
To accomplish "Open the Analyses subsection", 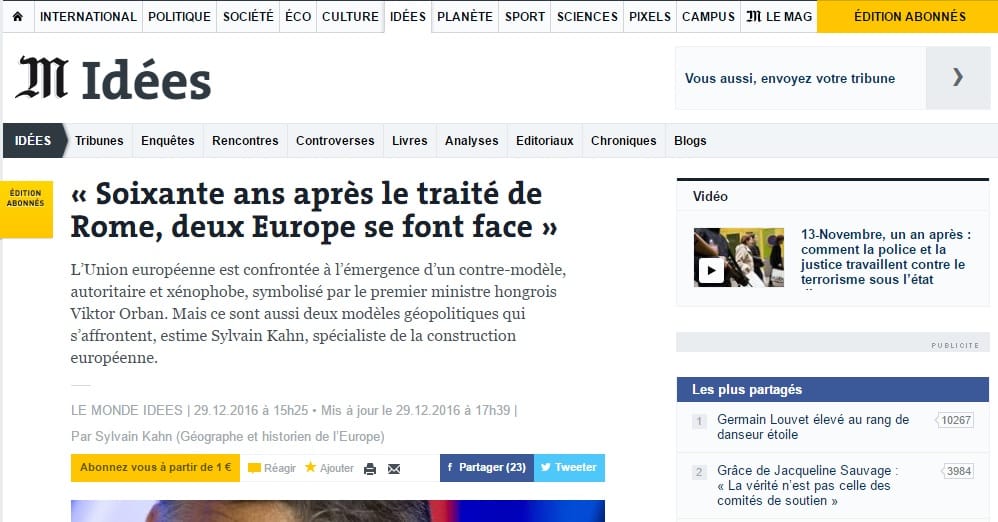I will [x=472, y=141].
